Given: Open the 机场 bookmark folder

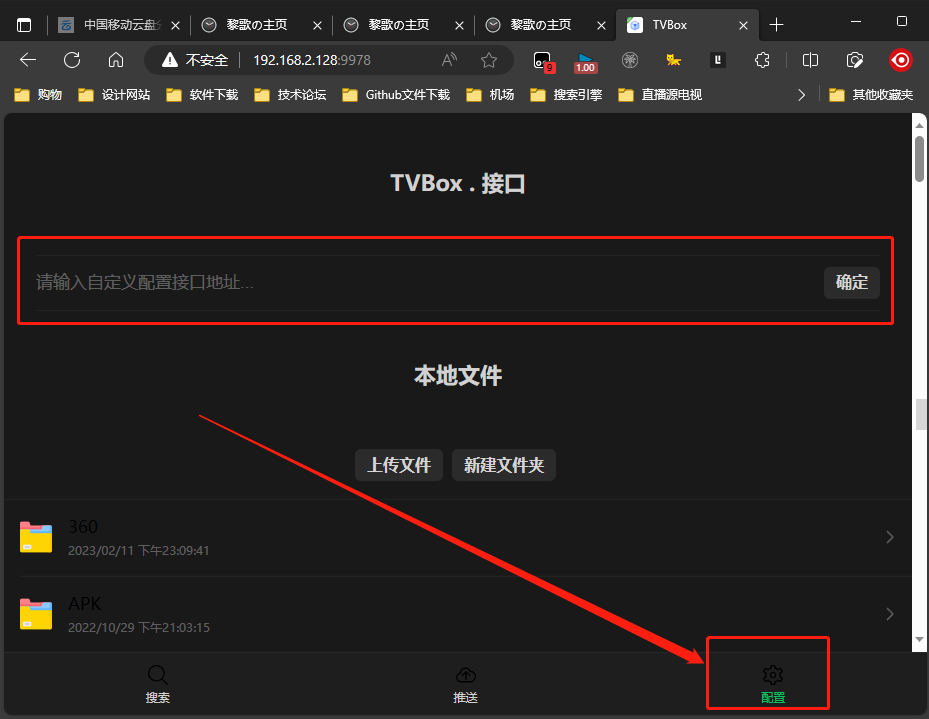Looking at the screenshot, I should 490,95.
